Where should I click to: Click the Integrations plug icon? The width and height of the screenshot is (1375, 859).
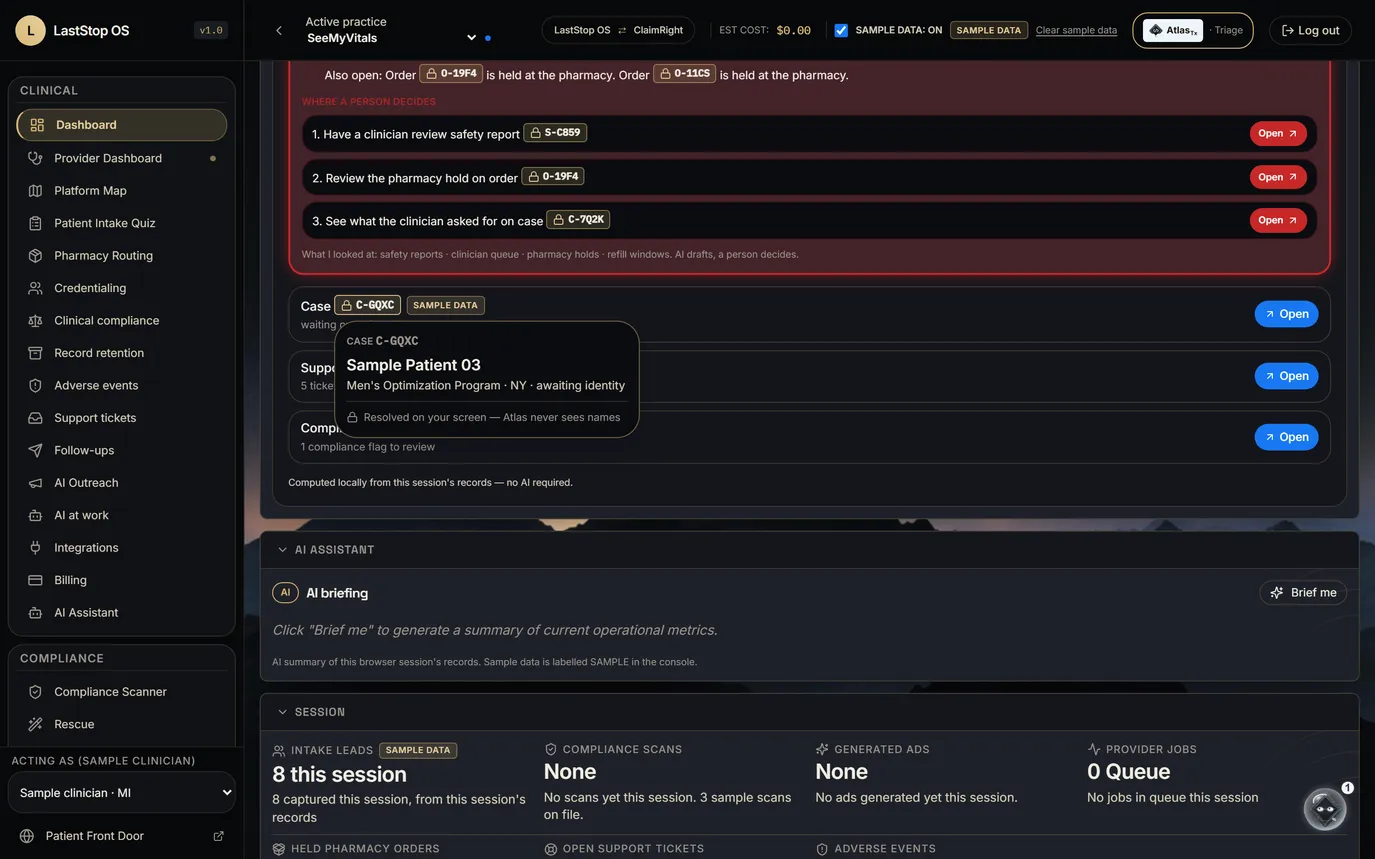point(36,548)
